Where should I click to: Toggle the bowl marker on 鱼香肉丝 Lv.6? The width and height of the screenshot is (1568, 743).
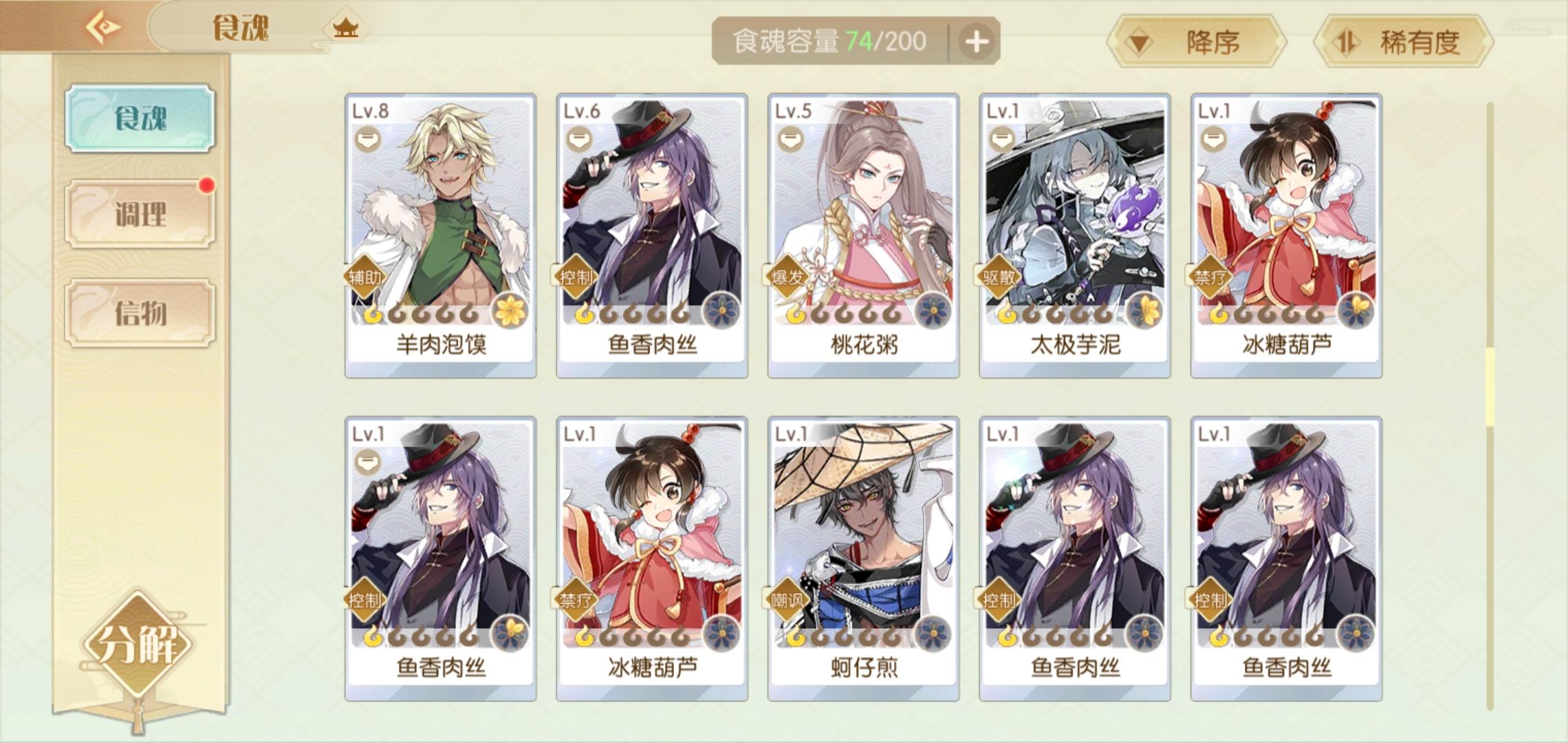[x=579, y=140]
